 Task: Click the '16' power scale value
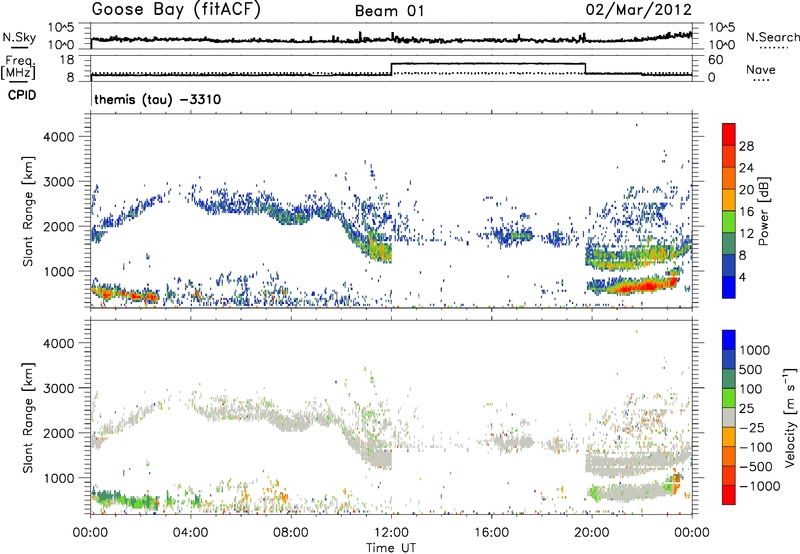click(746, 212)
